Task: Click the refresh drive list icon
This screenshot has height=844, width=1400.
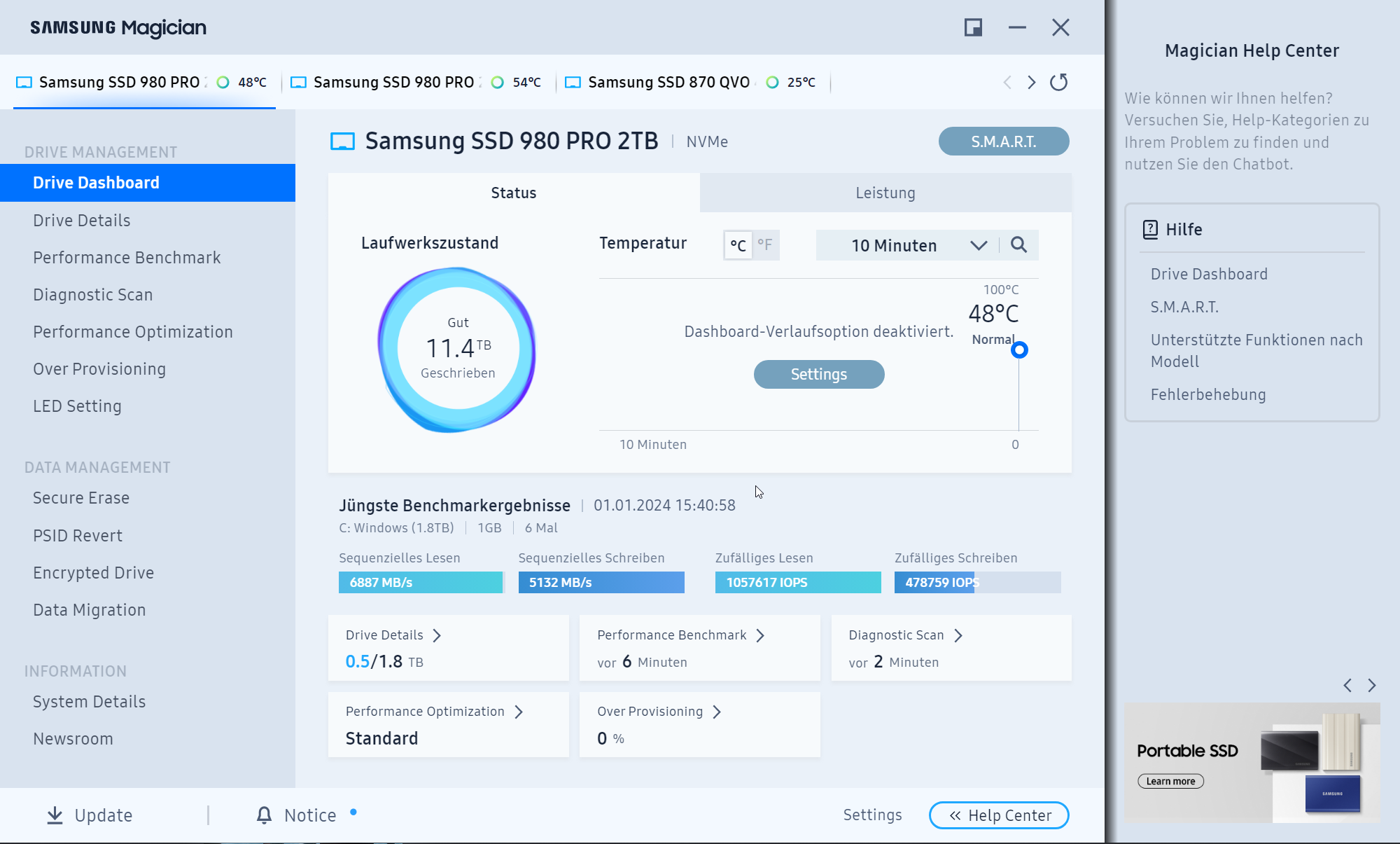Action: point(1058,83)
